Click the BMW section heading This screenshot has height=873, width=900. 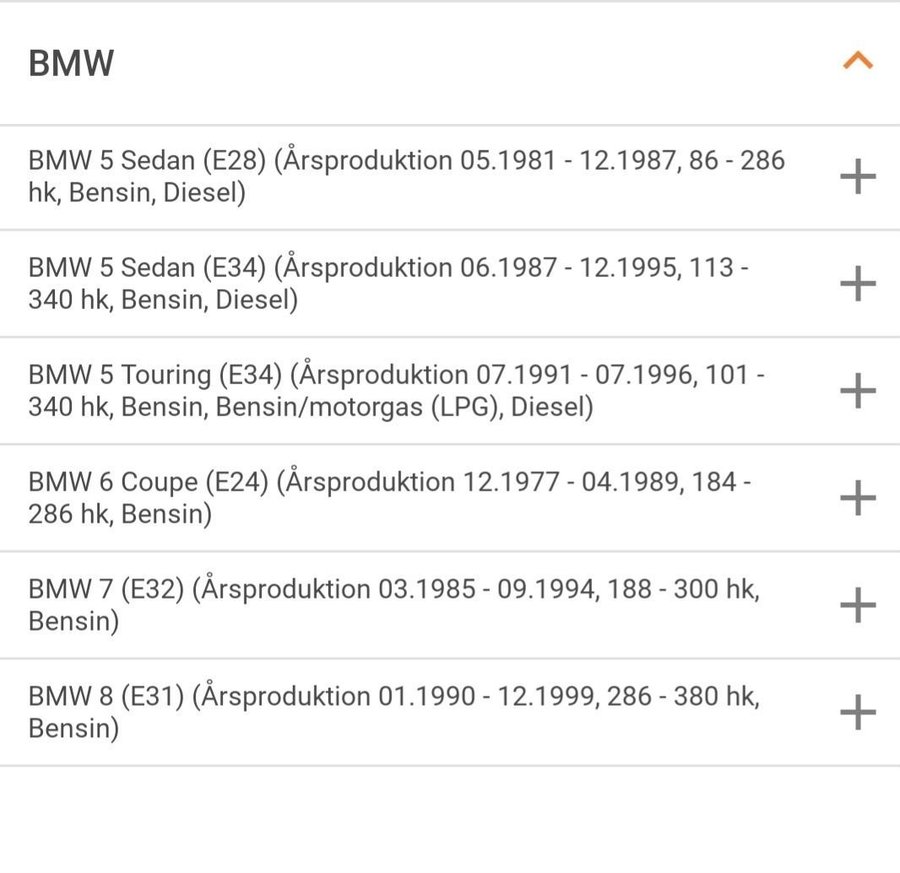71,63
